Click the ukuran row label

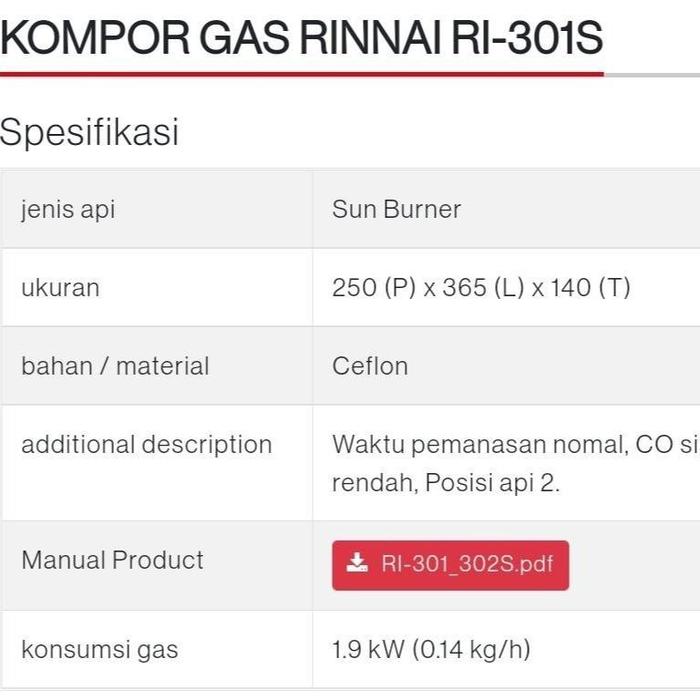pos(60,288)
